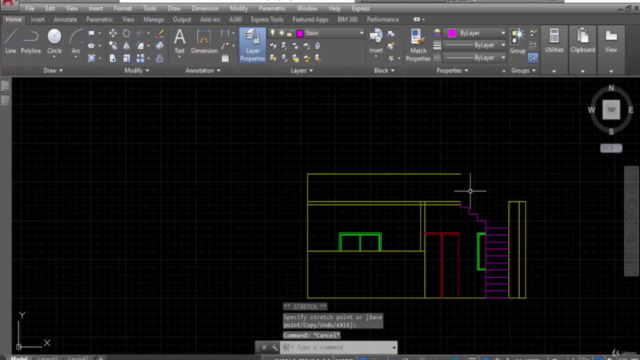
Task: Open the ByLayer linetype dropdown
Action: coord(503,58)
